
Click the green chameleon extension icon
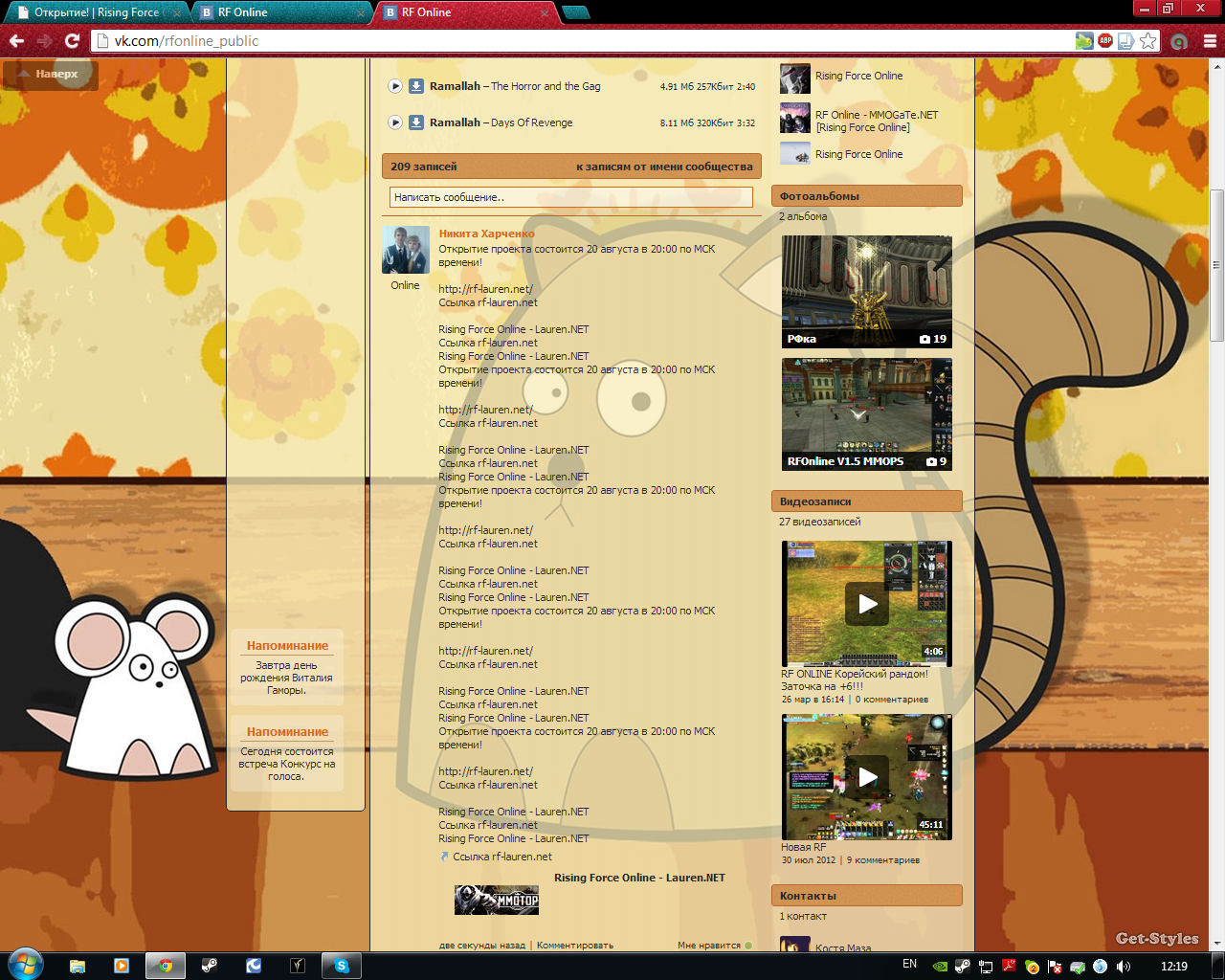pos(1084,40)
